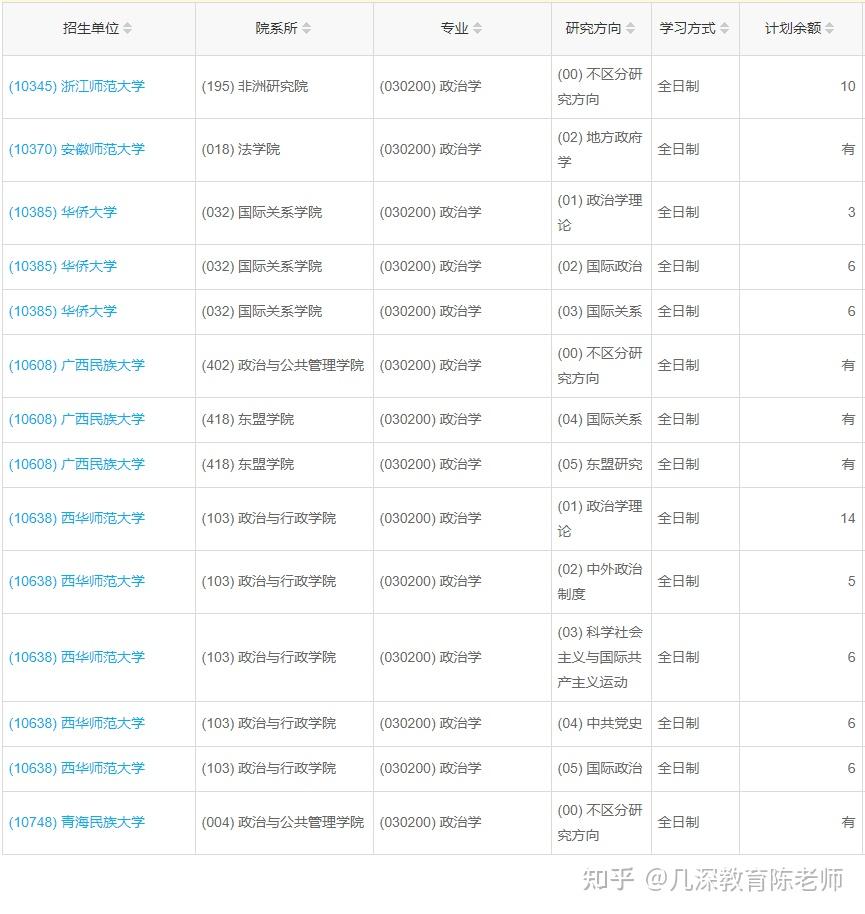
Task: Sort table by 院系所 column arrows
Action: pyautogui.click(x=306, y=28)
